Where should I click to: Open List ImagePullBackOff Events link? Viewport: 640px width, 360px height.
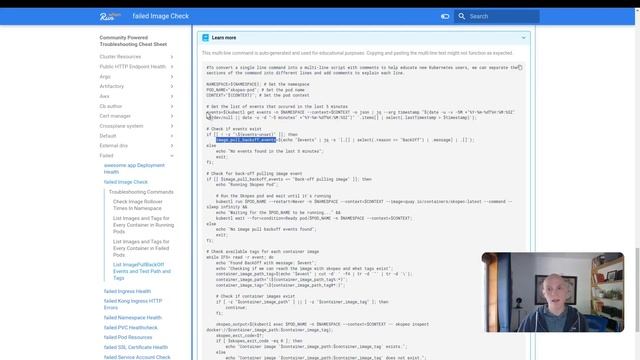(x=142, y=271)
